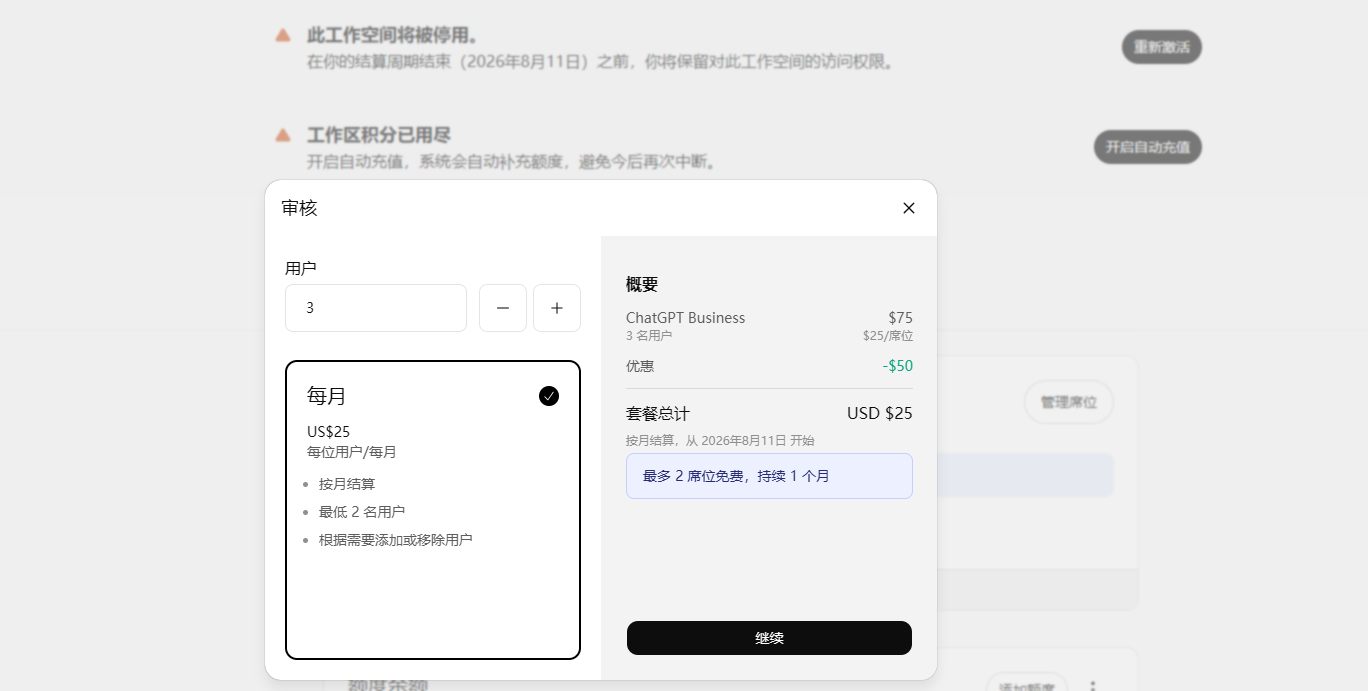Click the $25/席位 text
Image resolution: width=1368 pixels, height=691 pixels.
point(888,336)
